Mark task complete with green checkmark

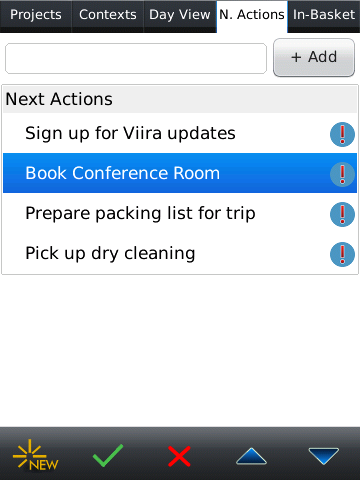(x=108, y=455)
